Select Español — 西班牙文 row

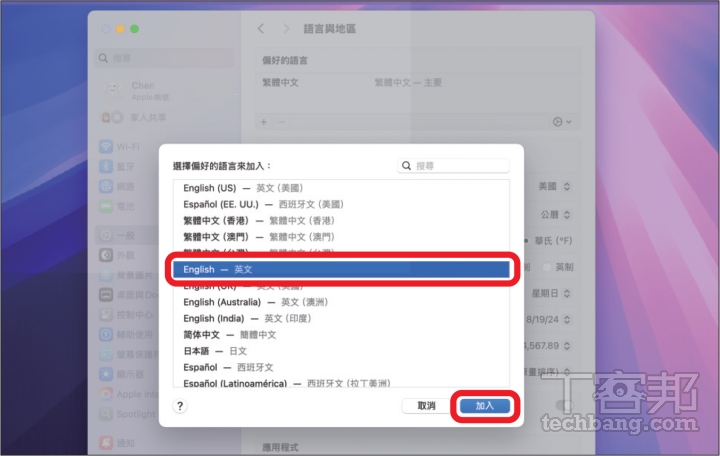(341, 367)
